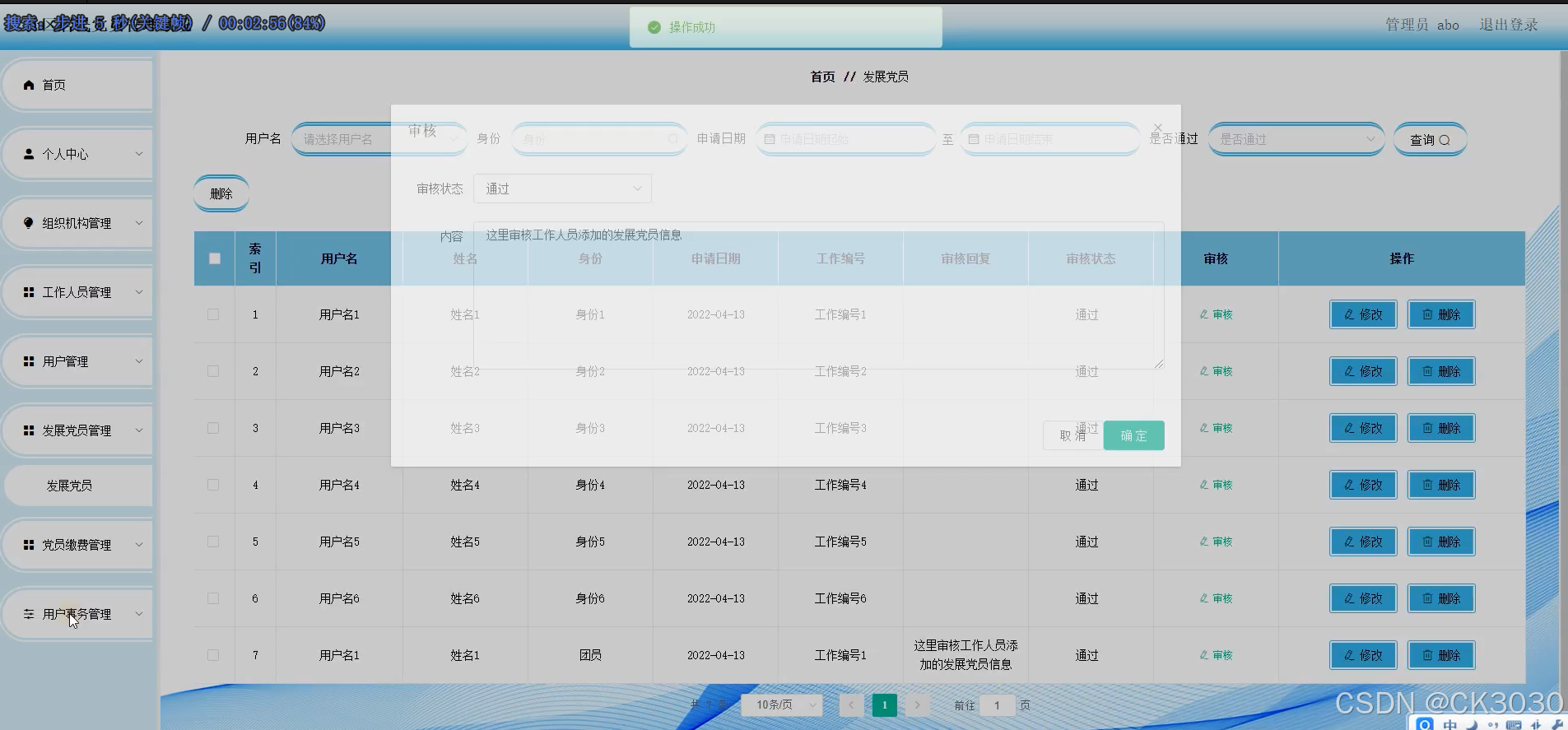Open the 申请日期 end date picker
Viewport: 1568px width, 730px height.
coord(1049,139)
